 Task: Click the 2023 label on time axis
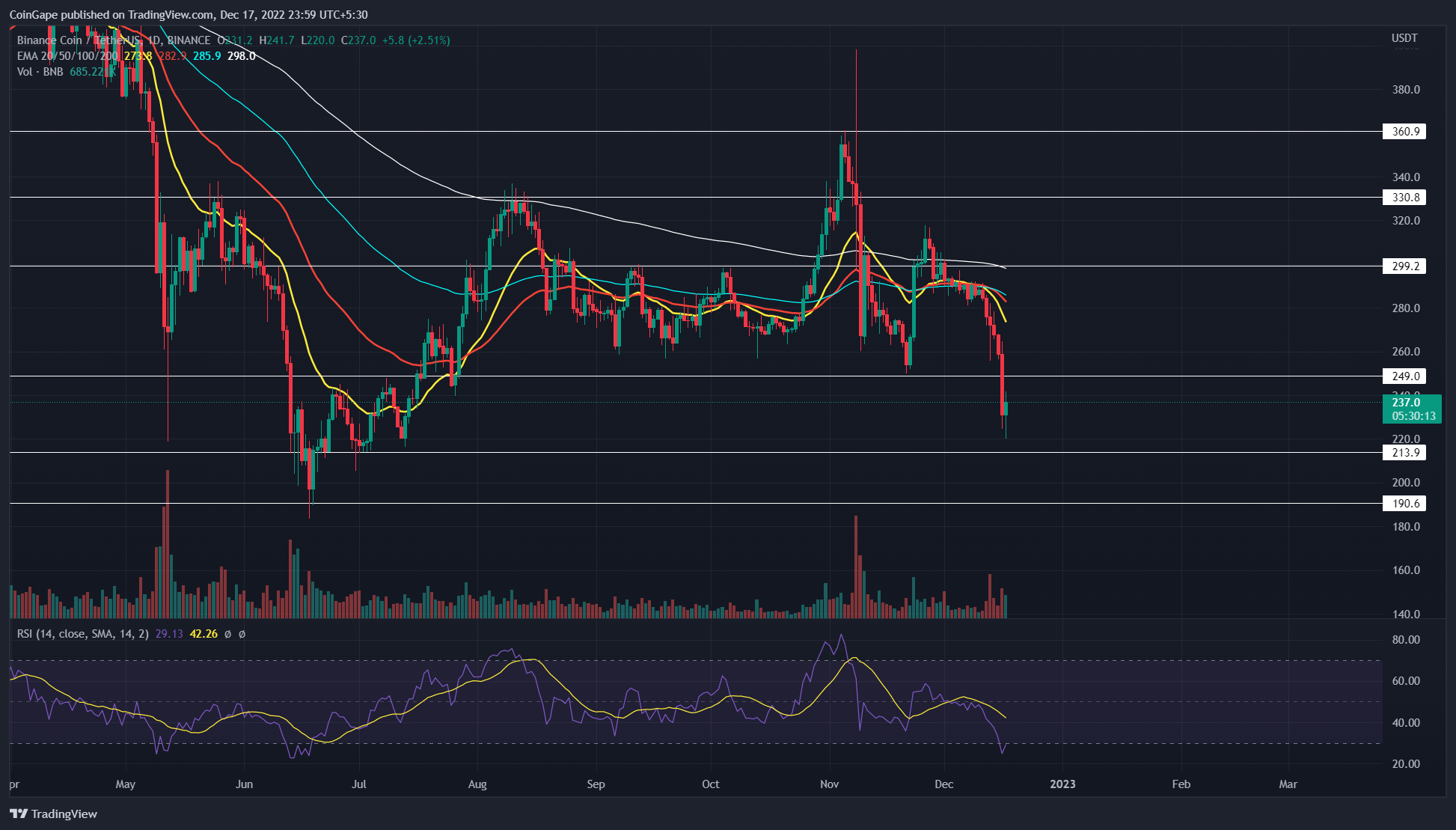click(1062, 784)
